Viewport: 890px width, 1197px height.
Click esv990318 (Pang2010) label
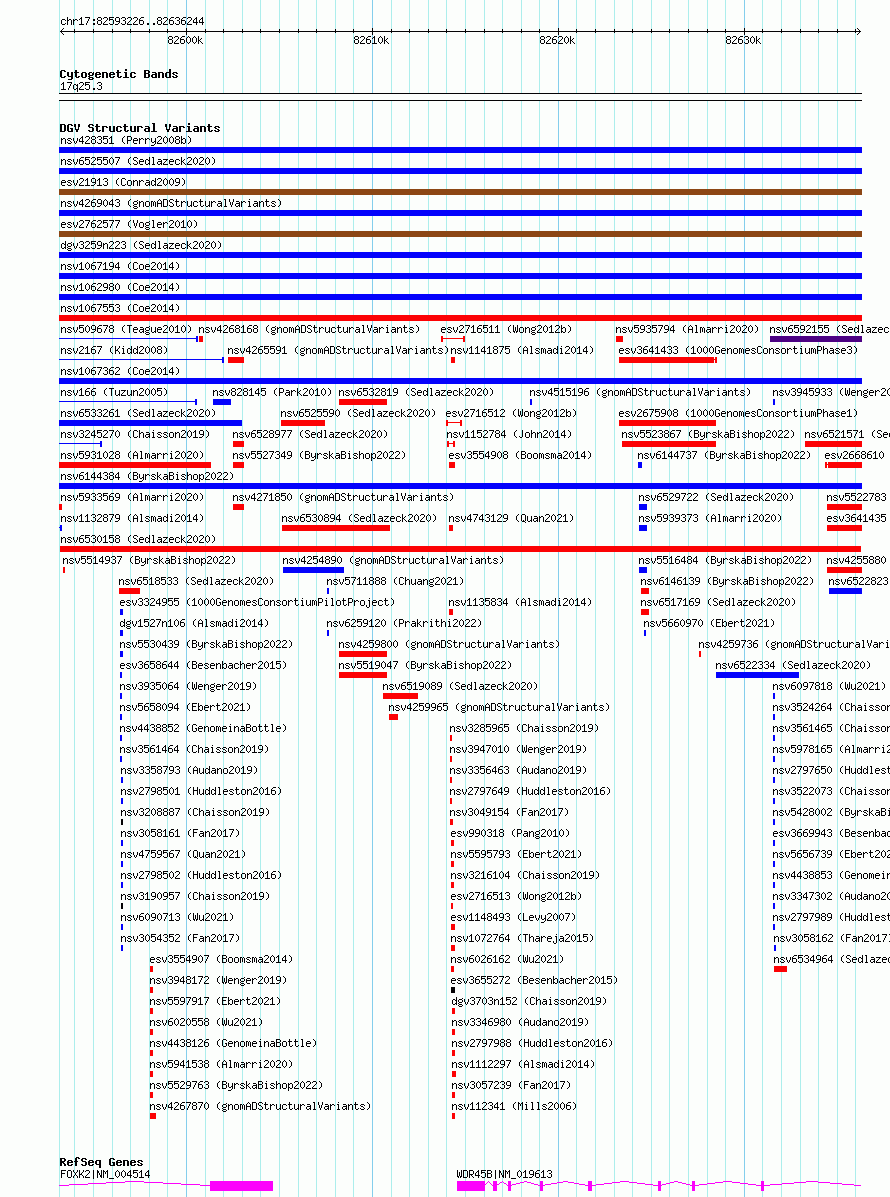511,833
